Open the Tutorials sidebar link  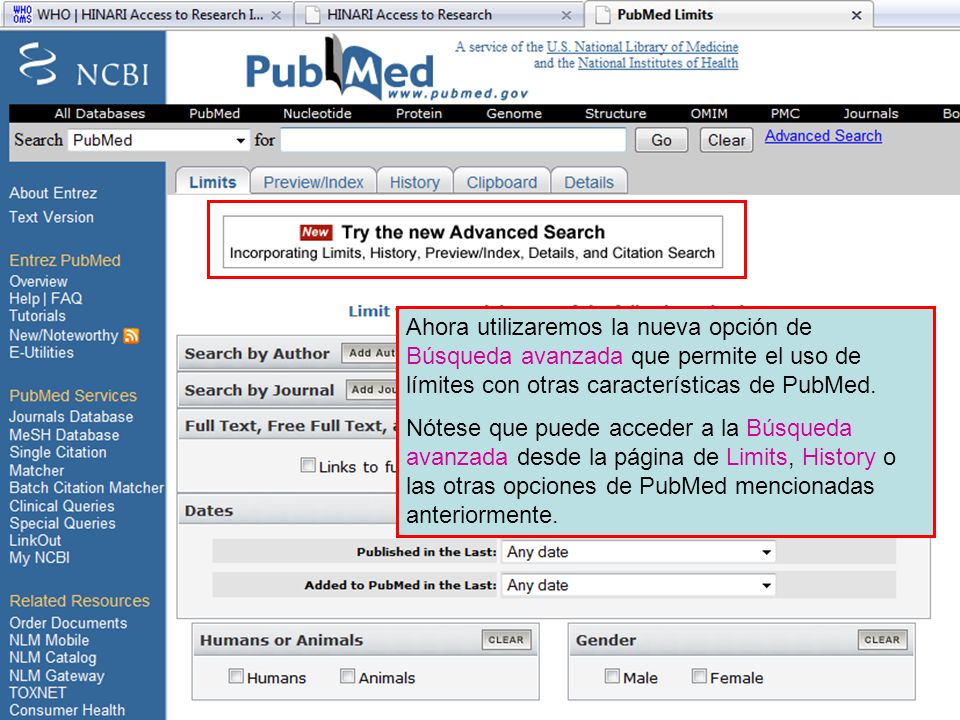coord(37,316)
